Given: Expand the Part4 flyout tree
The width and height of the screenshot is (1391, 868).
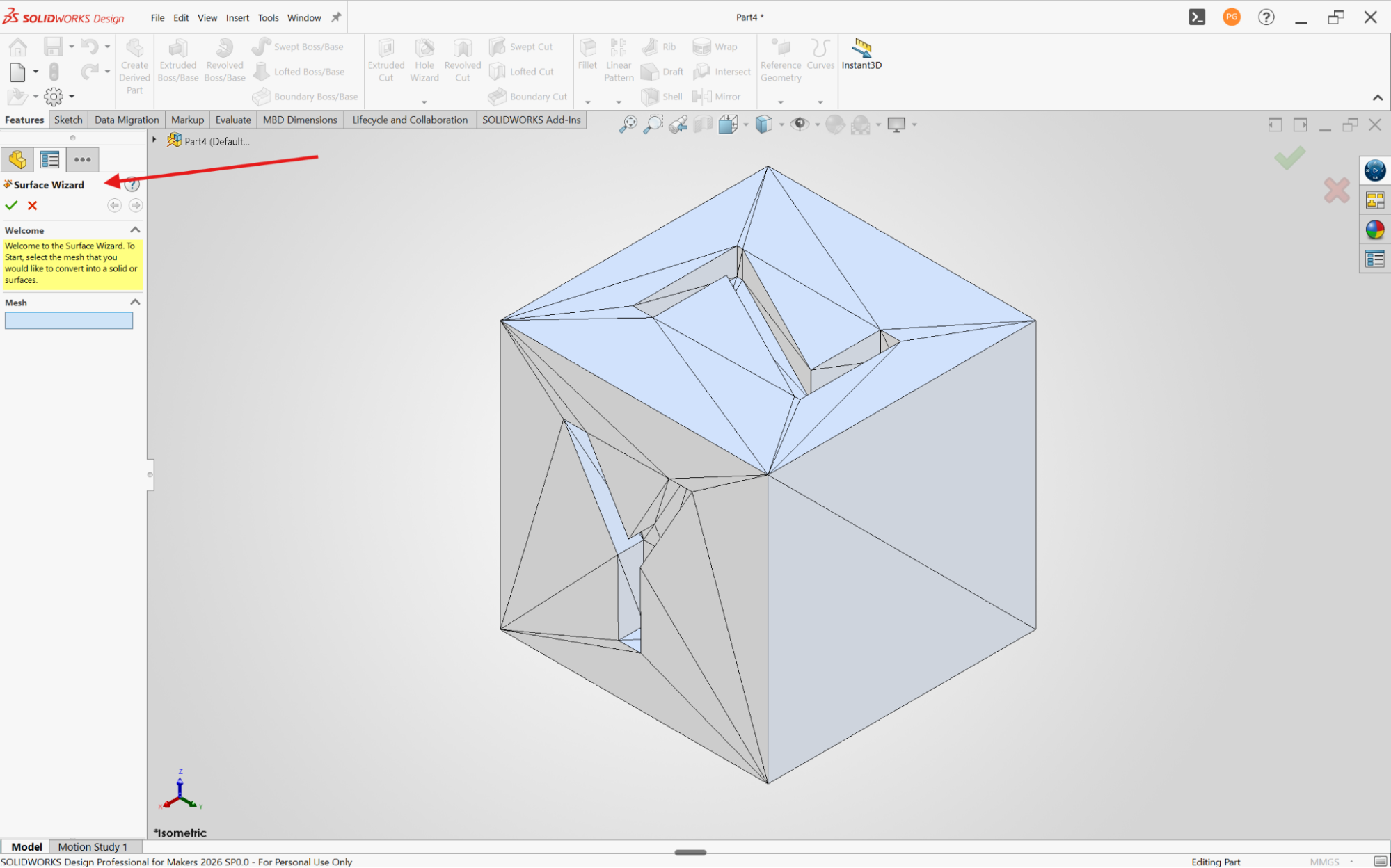Looking at the screenshot, I should click(154, 140).
